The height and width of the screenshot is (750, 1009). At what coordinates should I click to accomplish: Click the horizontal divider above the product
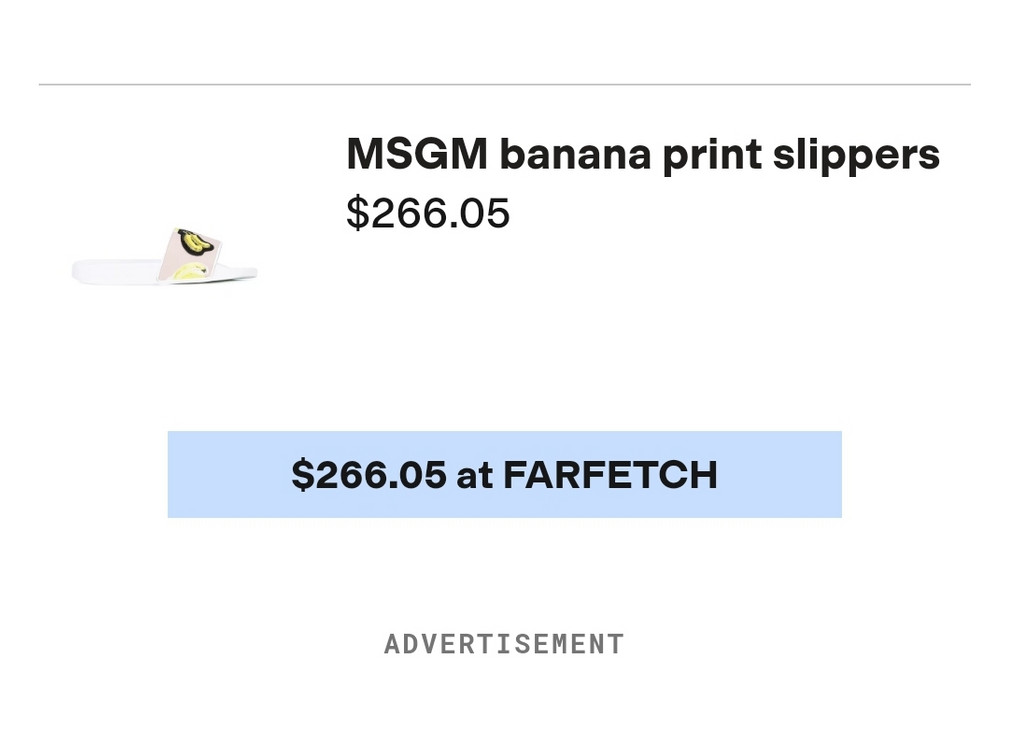504,81
